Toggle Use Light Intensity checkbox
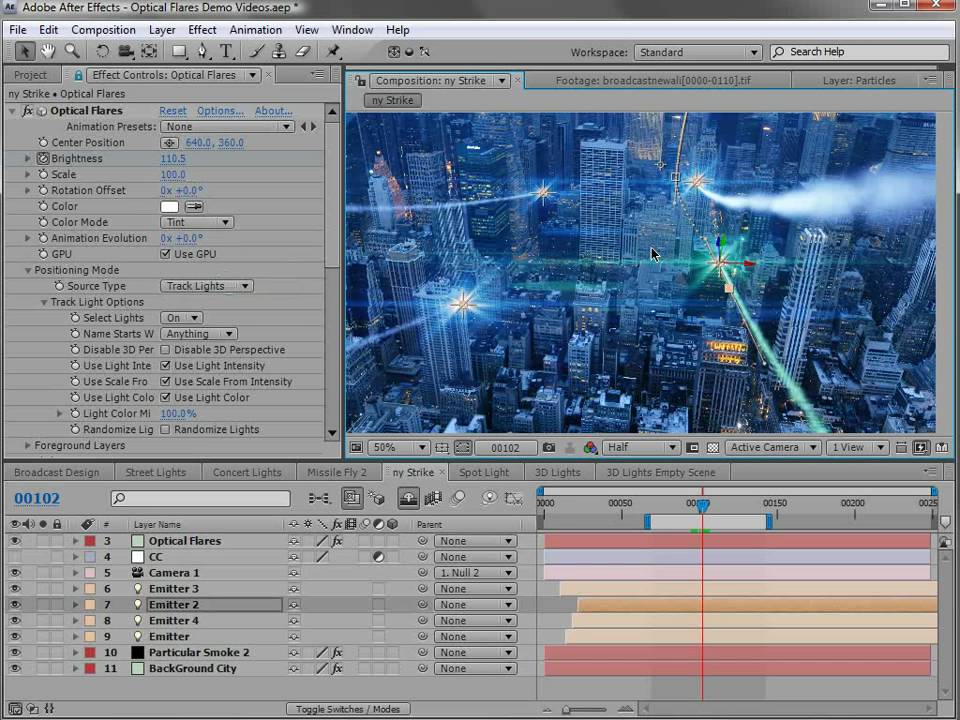The width and height of the screenshot is (960, 720). point(165,366)
